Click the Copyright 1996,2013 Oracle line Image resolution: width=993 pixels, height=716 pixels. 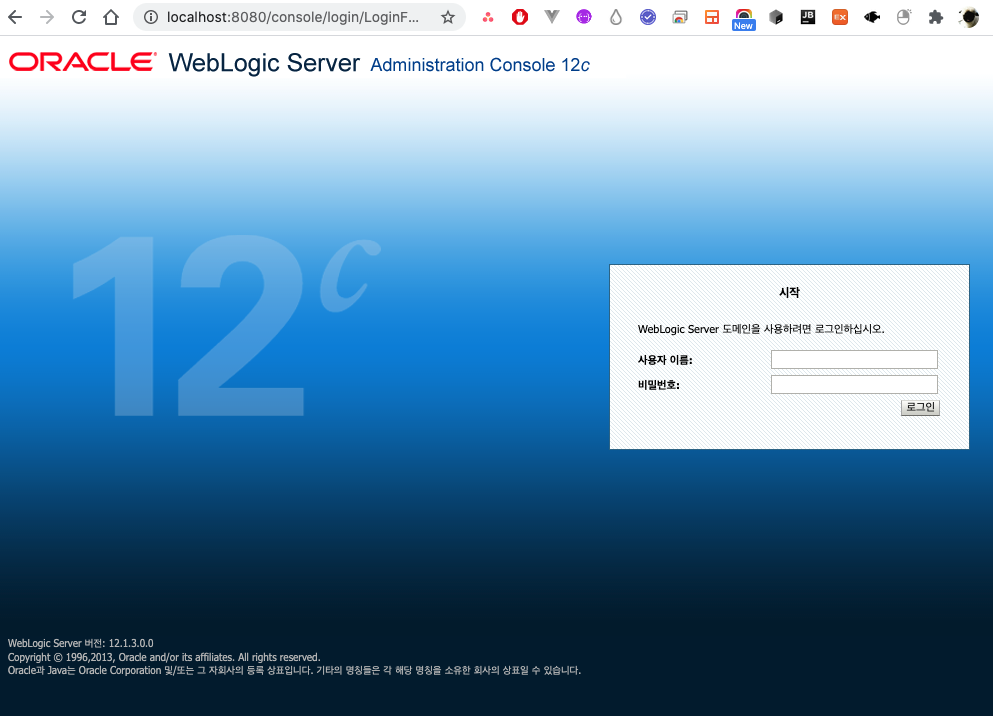coord(164,657)
